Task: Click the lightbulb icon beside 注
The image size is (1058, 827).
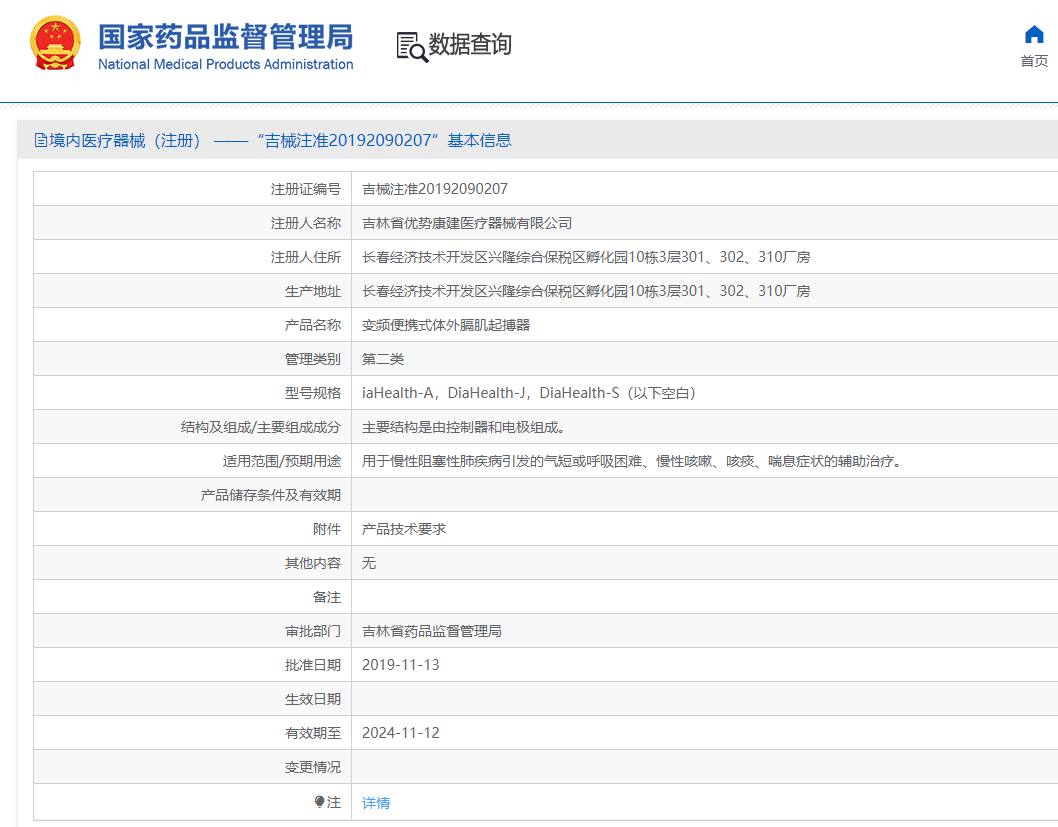Action: point(319,801)
